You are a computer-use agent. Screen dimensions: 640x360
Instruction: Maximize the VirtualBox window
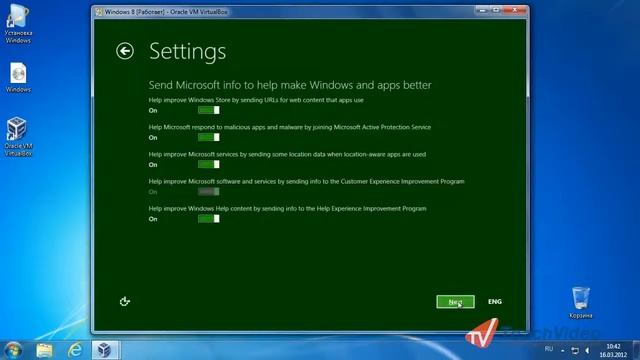[x=496, y=10]
